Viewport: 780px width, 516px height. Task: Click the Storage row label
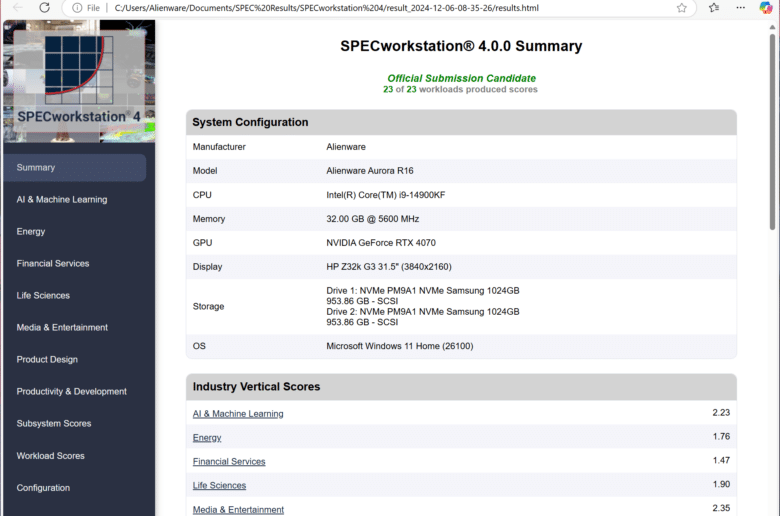pos(208,307)
